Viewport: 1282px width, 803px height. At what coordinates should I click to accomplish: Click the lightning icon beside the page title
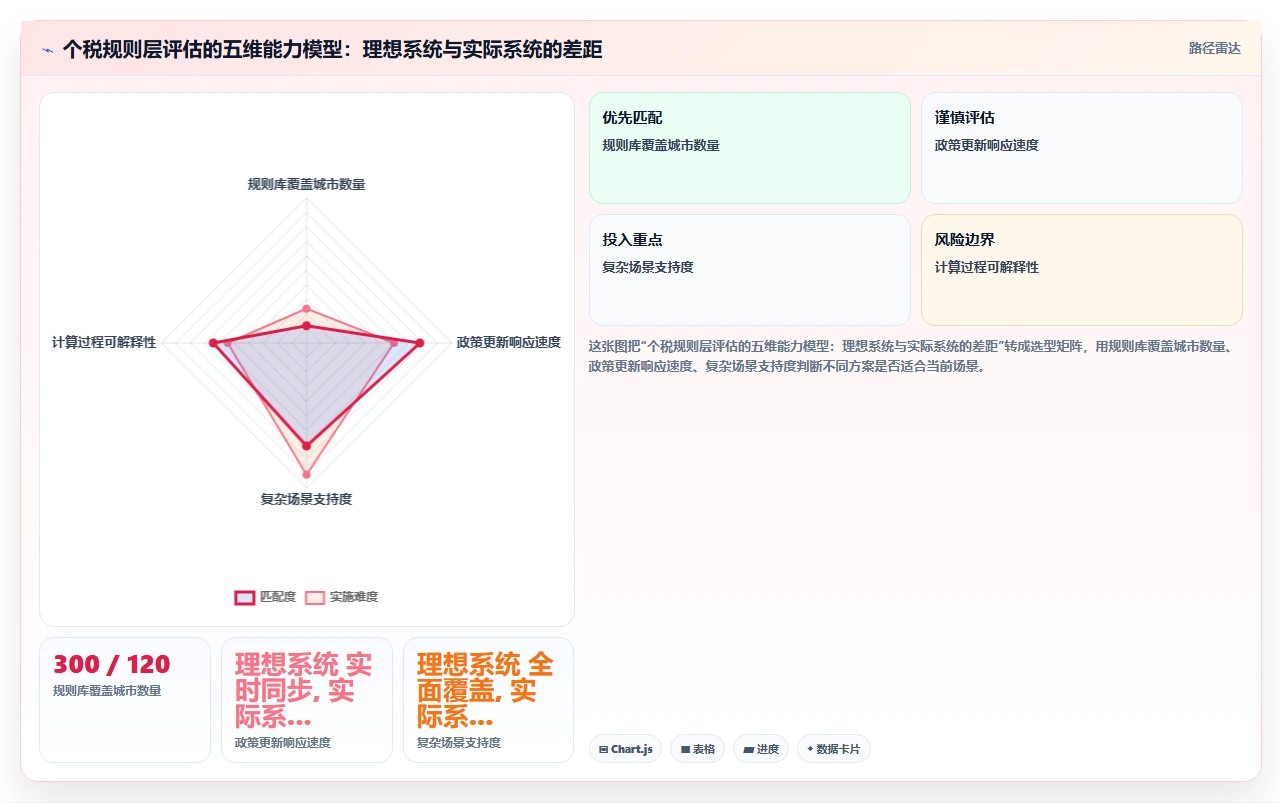click(47, 49)
